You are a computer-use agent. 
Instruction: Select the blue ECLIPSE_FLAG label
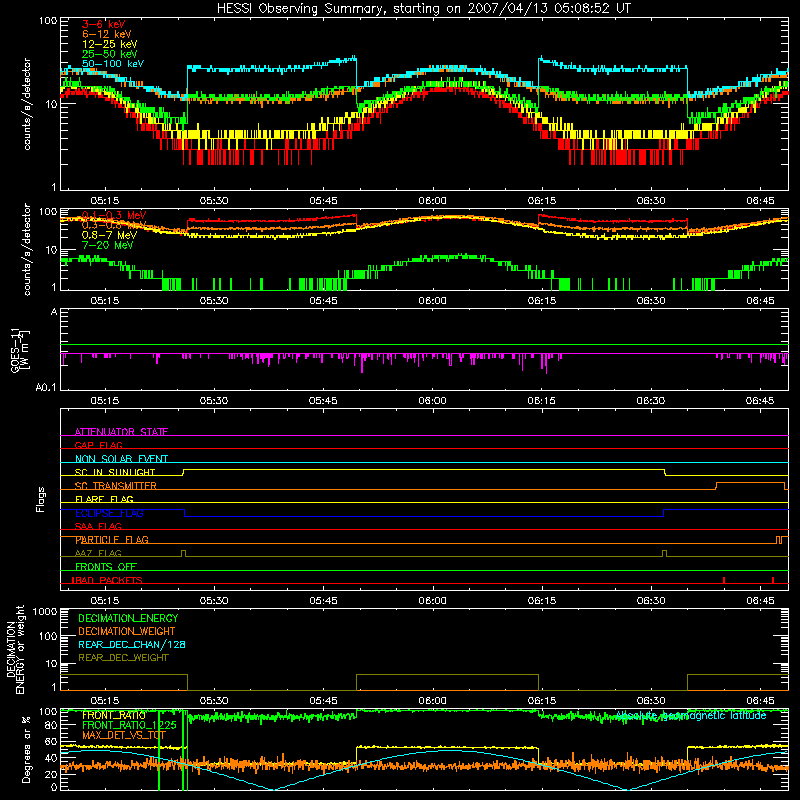pyautogui.click(x=109, y=513)
